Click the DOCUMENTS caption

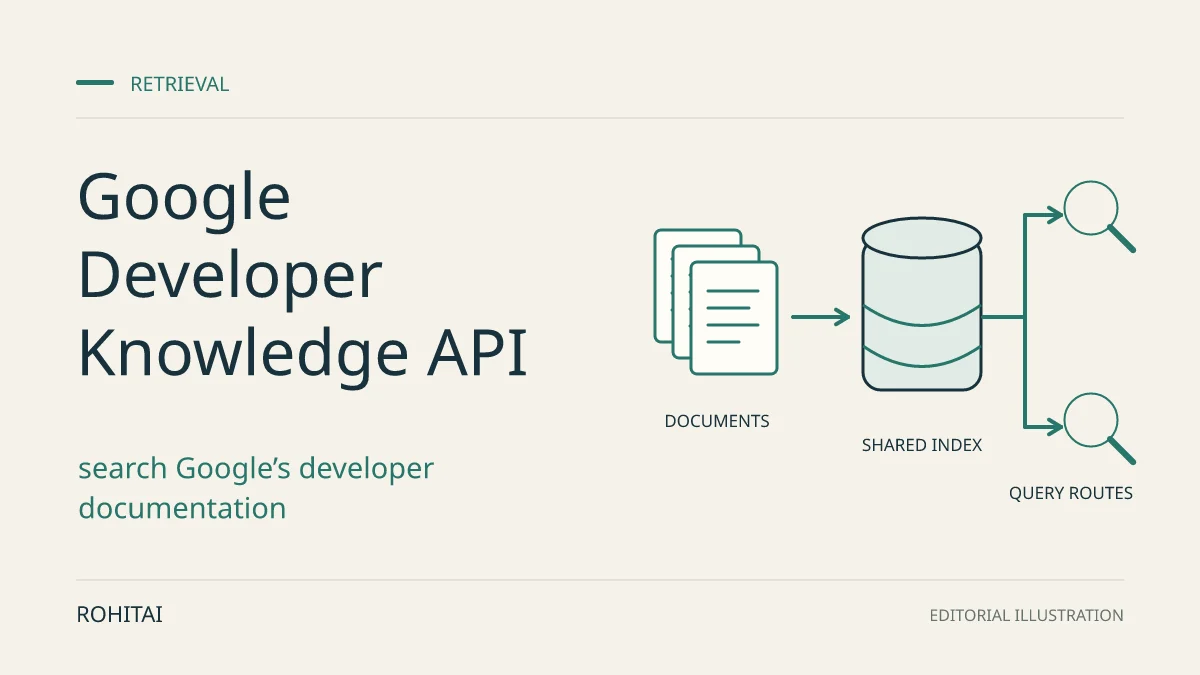coord(717,421)
